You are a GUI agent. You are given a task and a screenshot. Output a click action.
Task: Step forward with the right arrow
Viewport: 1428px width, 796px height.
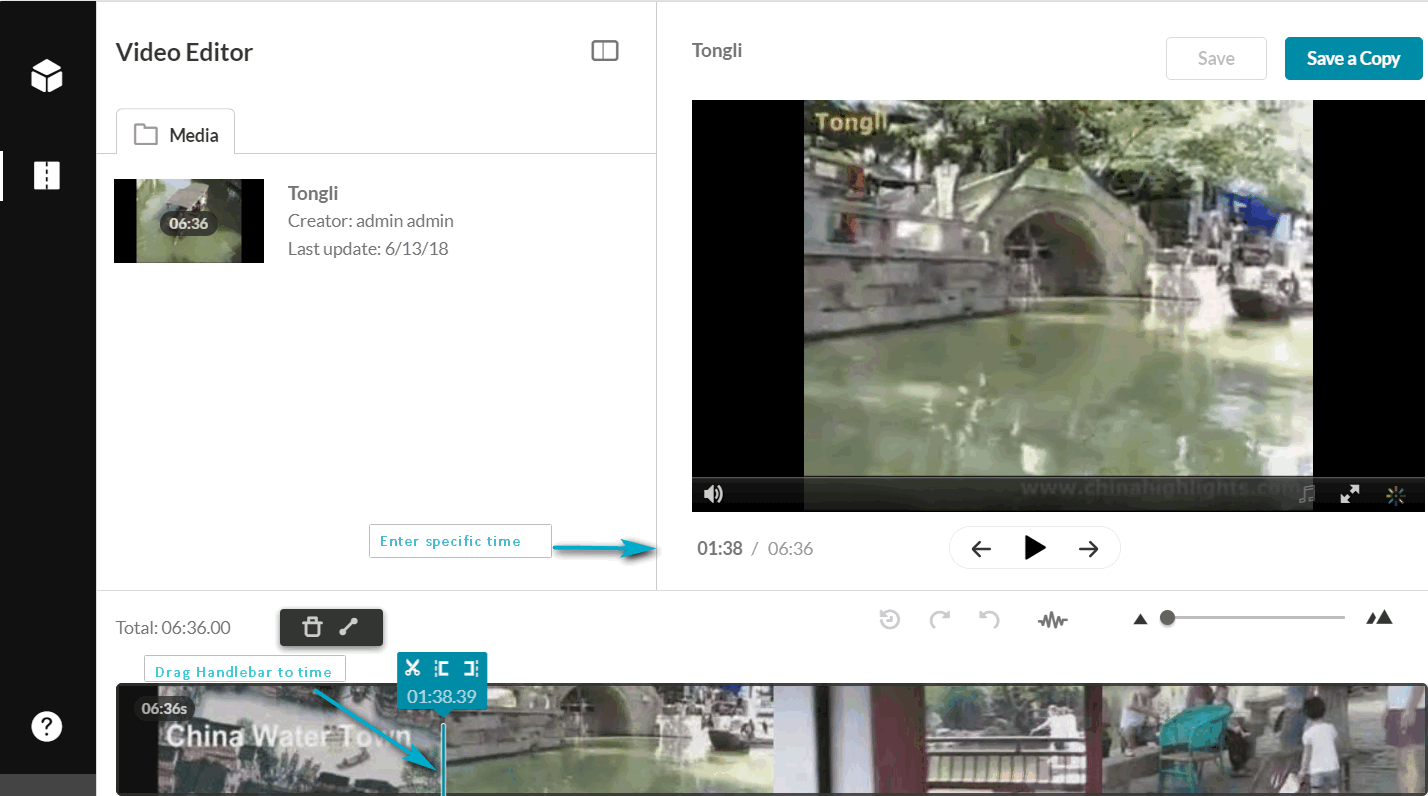click(1089, 548)
